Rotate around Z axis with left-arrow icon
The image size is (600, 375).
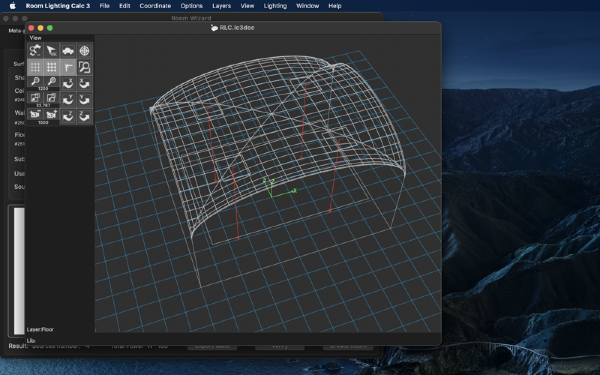68,116
